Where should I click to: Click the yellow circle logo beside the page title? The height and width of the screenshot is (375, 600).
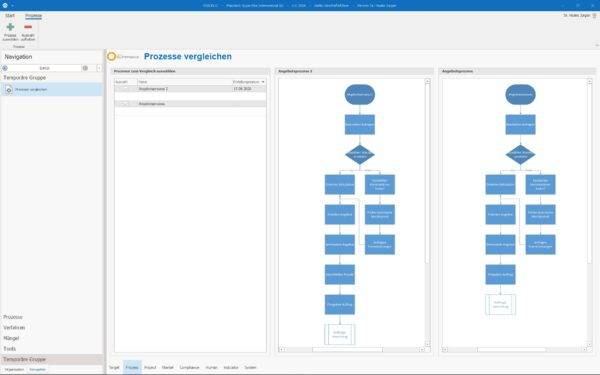(111, 57)
